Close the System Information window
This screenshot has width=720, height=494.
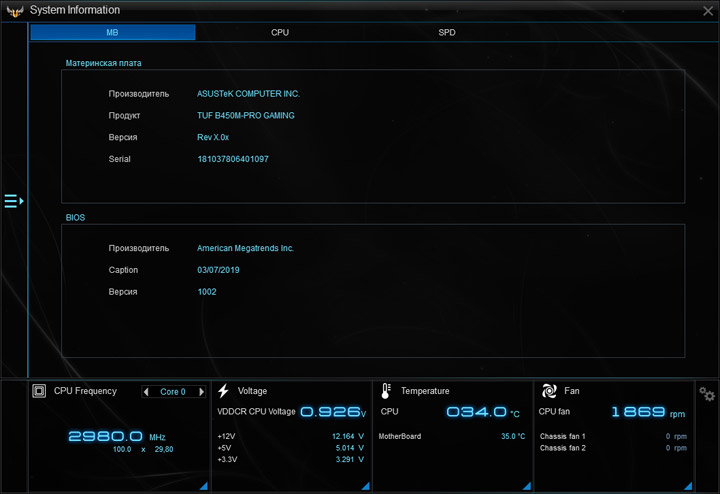pos(708,11)
